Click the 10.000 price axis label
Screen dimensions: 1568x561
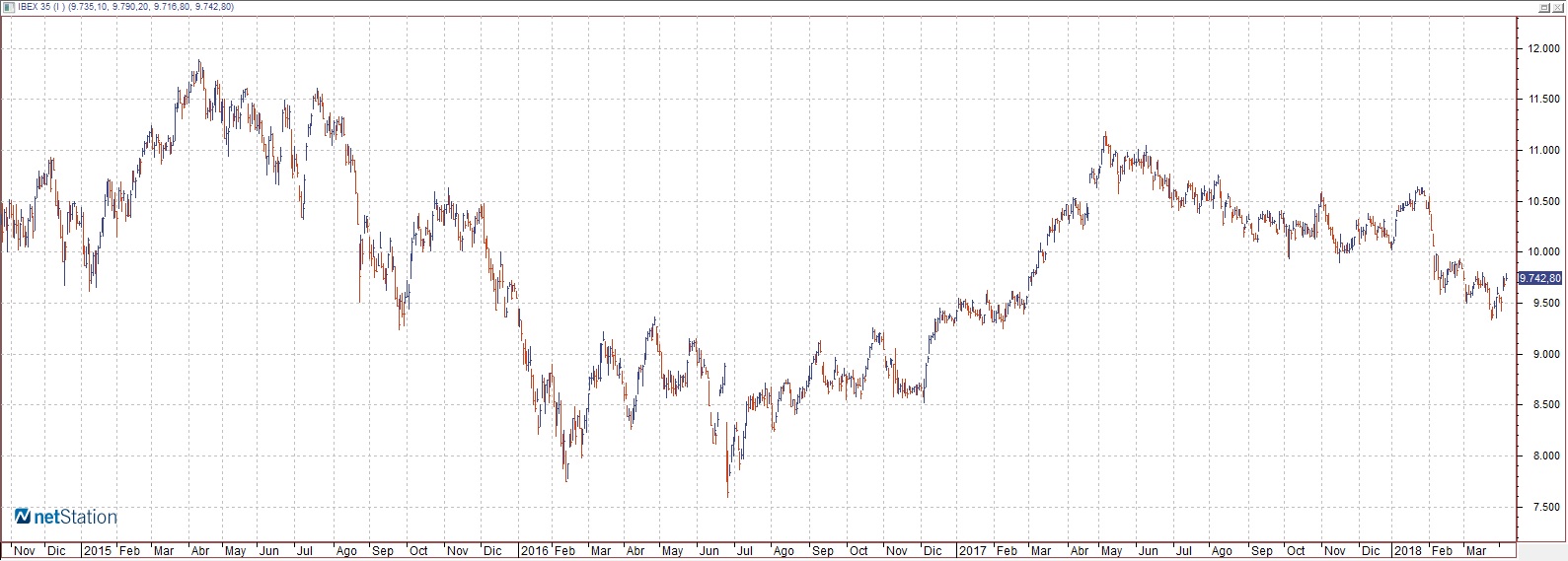(x=1543, y=252)
